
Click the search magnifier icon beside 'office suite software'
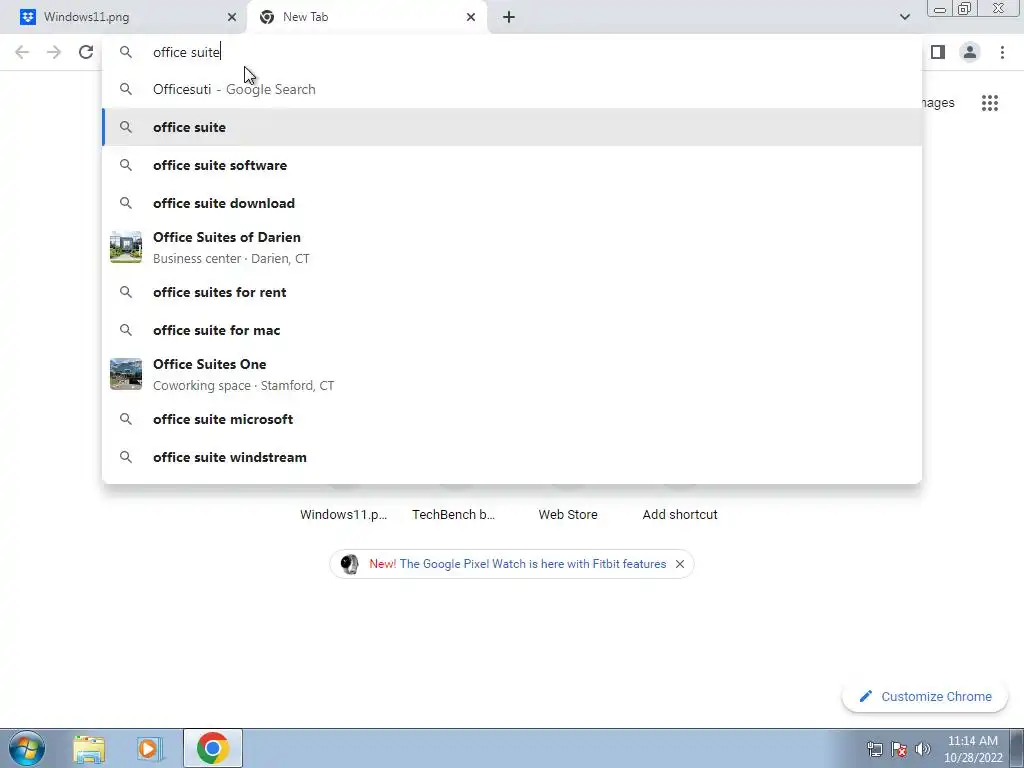126,165
